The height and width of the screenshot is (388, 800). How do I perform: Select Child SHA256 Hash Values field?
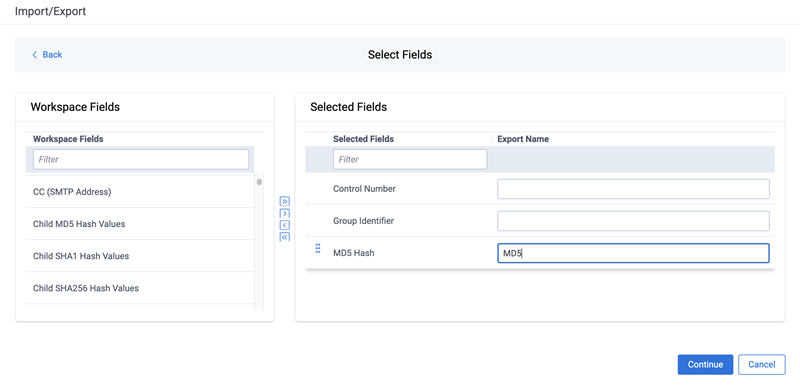click(140, 288)
